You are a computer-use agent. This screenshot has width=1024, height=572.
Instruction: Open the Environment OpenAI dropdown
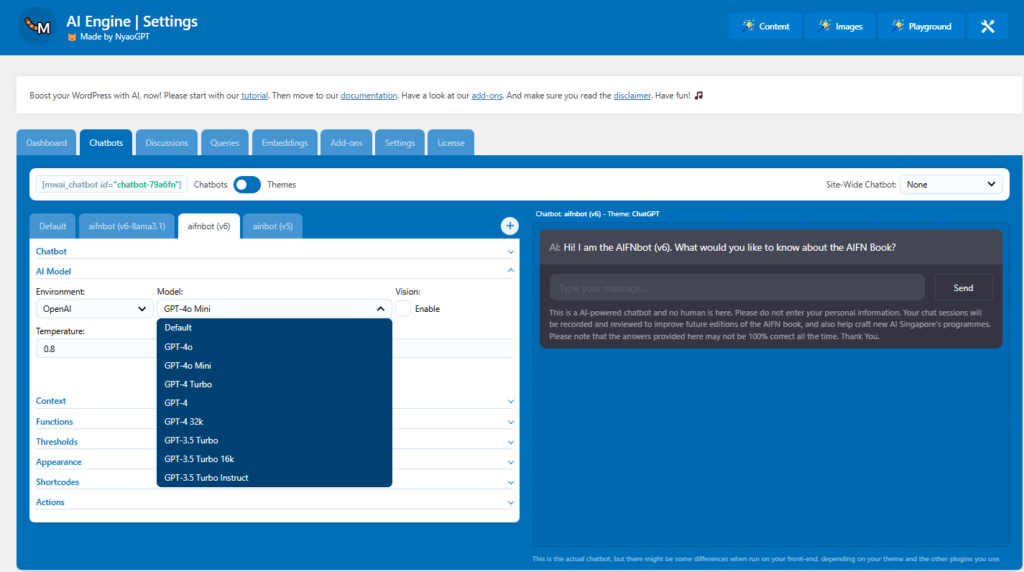(x=94, y=309)
